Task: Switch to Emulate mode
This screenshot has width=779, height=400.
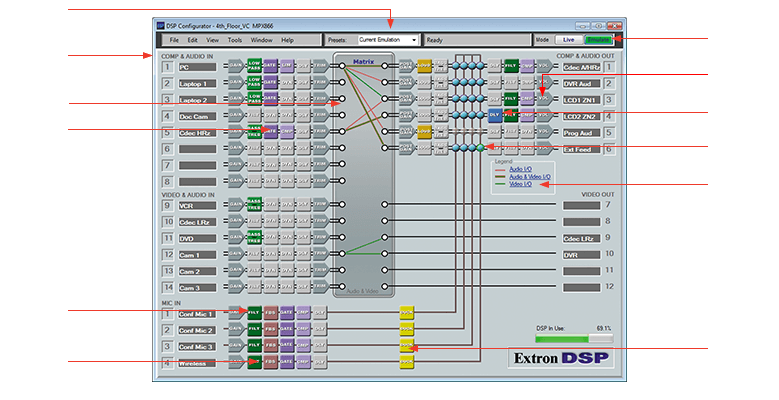Action: 598,40
